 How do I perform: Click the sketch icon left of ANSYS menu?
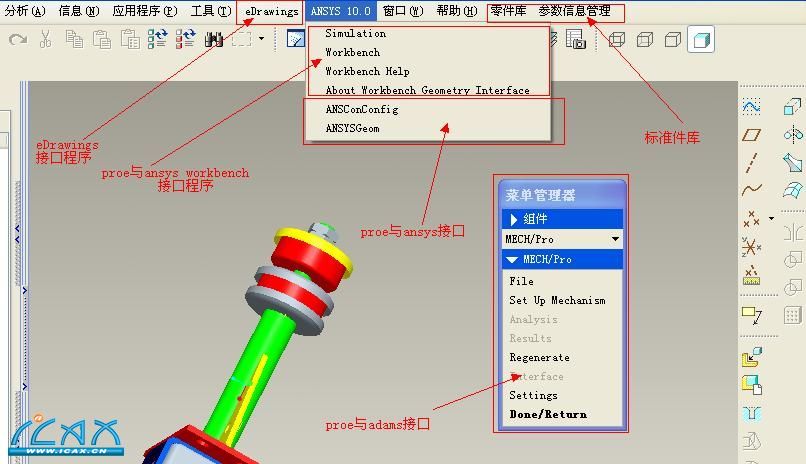tap(296, 39)
